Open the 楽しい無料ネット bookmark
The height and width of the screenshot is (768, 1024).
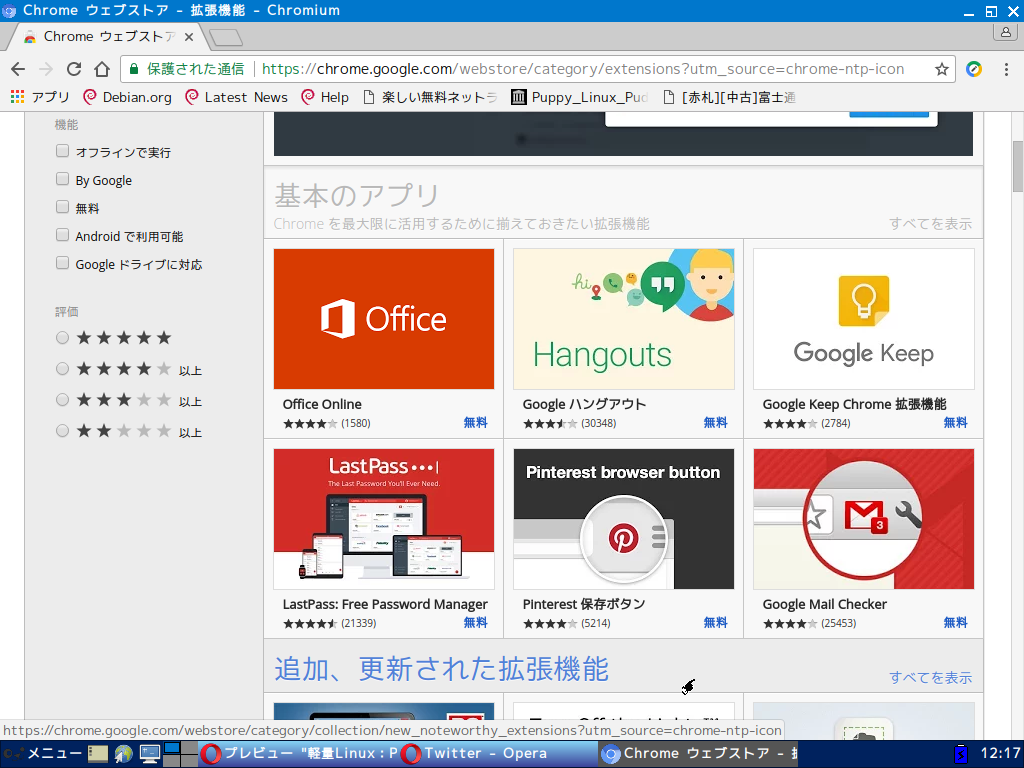pos(430,97)
